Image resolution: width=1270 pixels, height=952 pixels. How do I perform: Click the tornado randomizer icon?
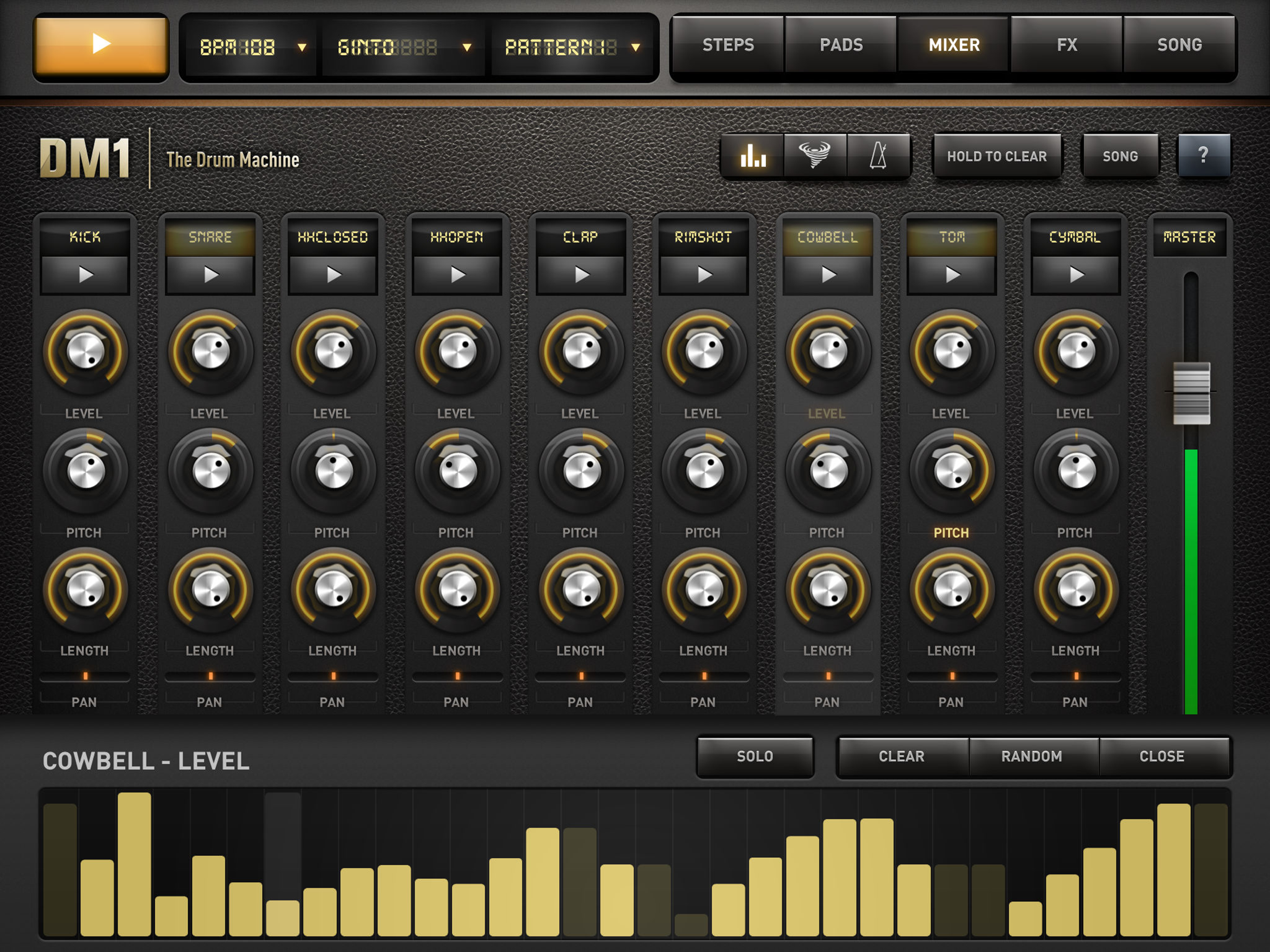[815, 156]
